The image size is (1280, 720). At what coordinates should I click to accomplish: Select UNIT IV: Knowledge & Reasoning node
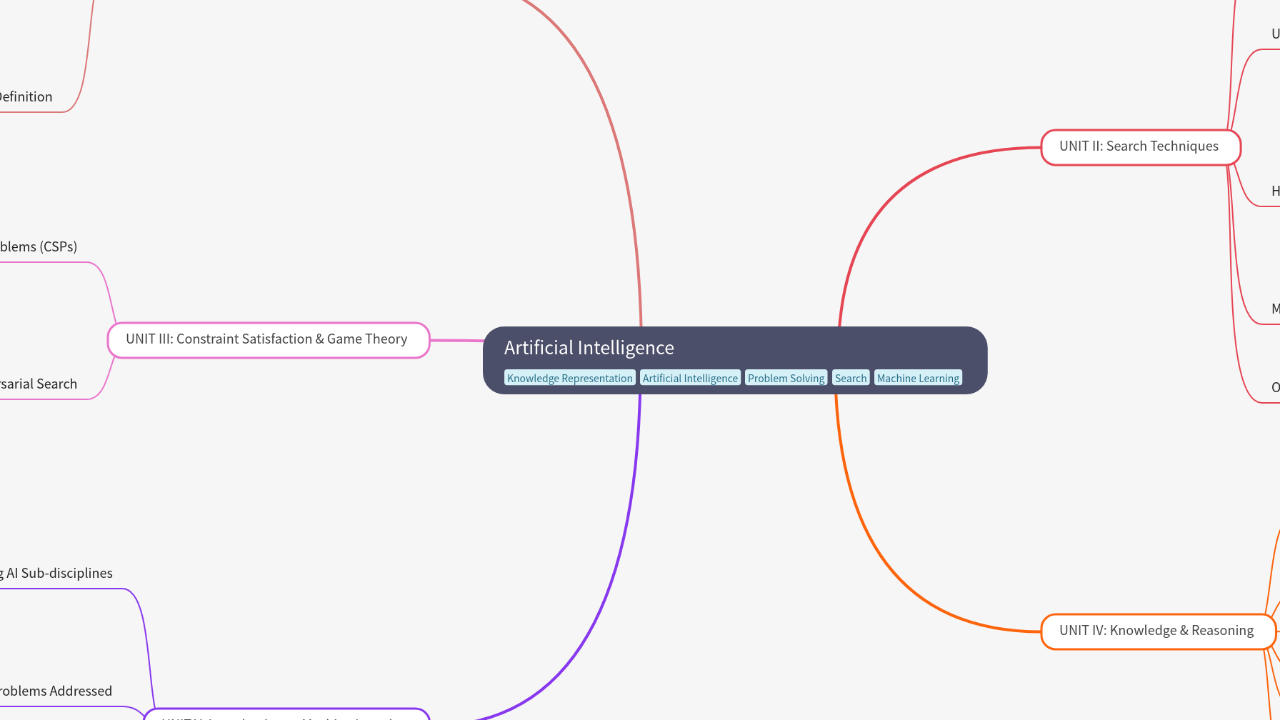(1158, 631)
